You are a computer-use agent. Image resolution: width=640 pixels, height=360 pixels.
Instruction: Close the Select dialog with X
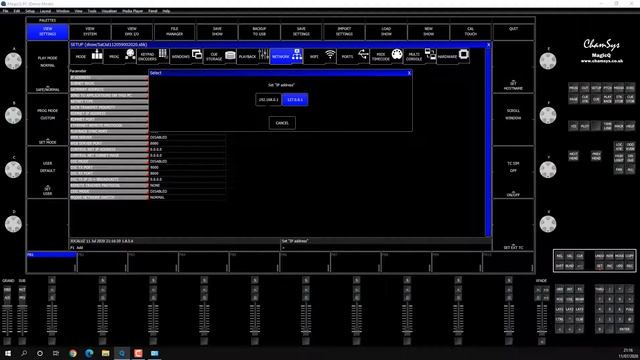coord(409,73)
